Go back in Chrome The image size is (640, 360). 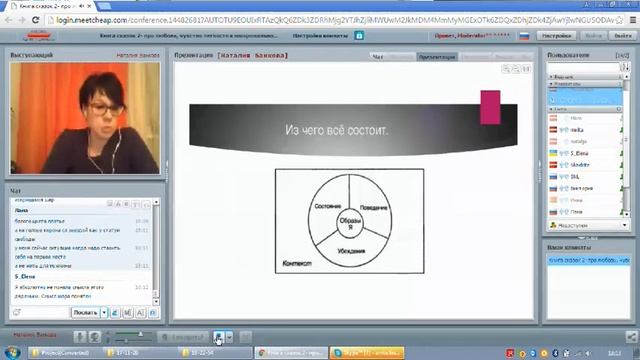coord(9,20)
